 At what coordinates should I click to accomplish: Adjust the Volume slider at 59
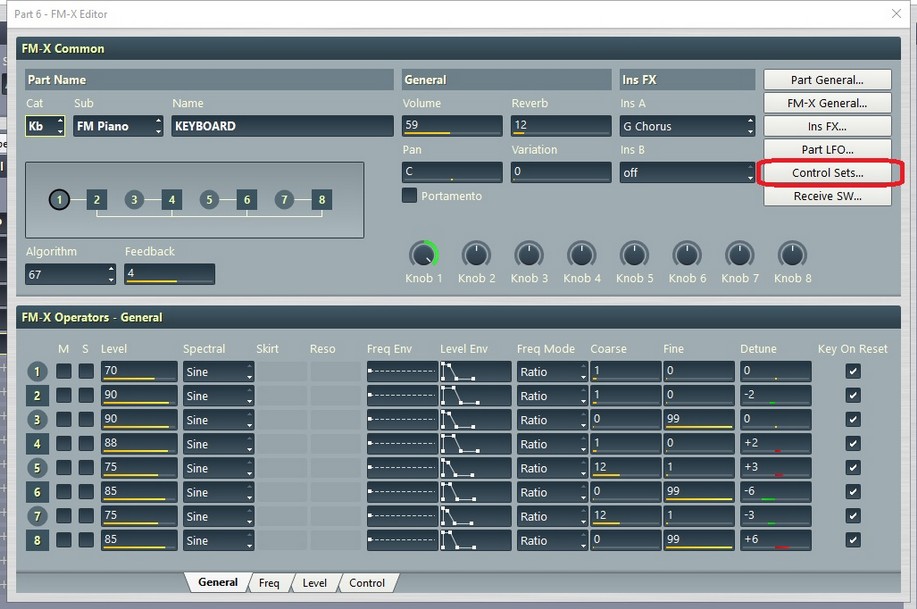click(452, 125)
